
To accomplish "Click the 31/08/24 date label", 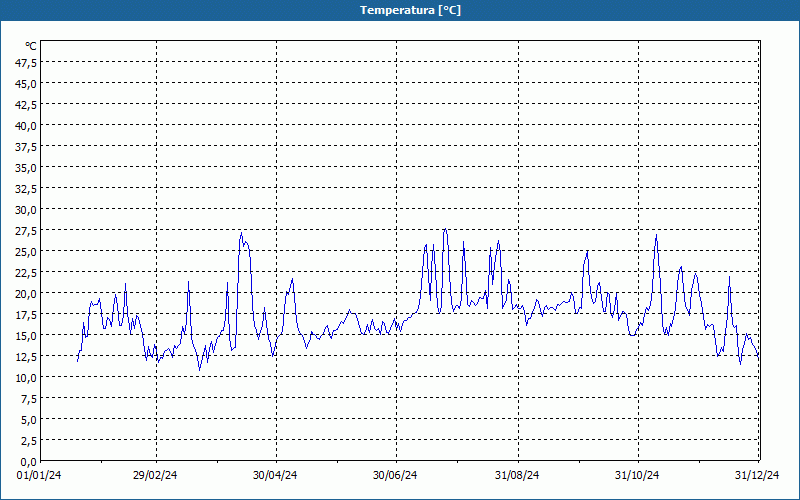I will pos(517,476).
